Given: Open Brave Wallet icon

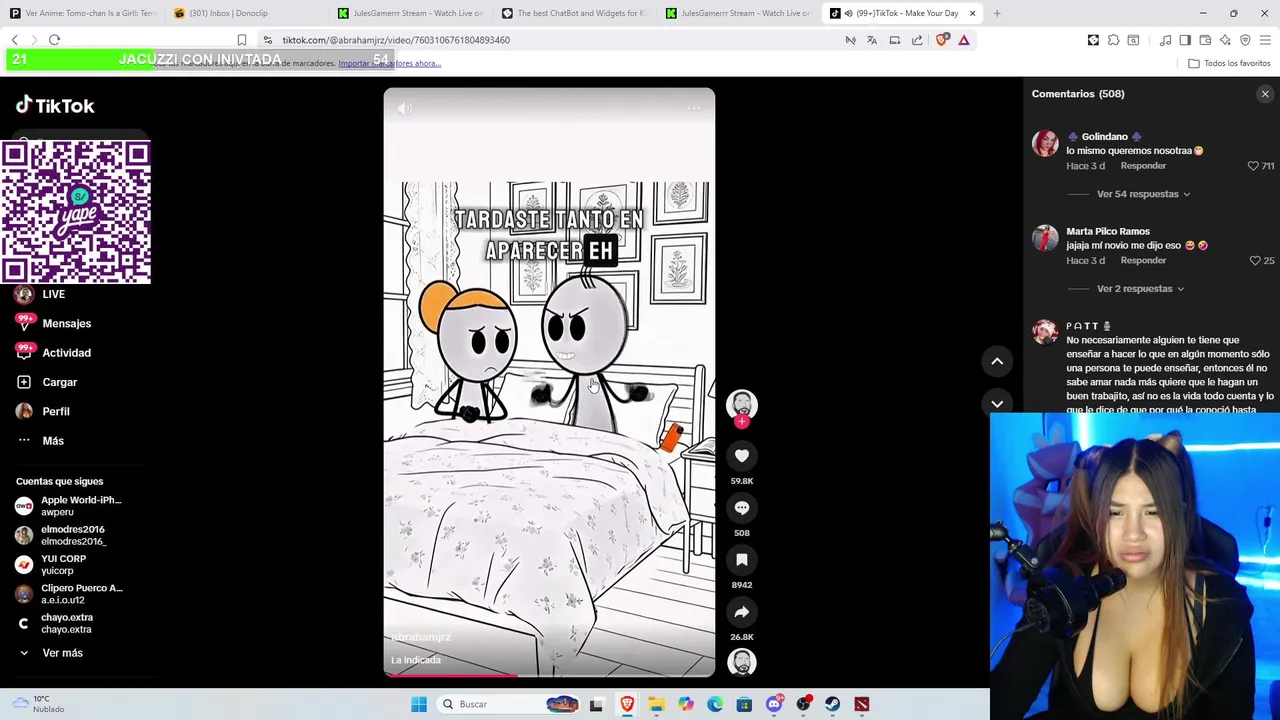Looking at the screenshot, I should tap(1205, 40).
